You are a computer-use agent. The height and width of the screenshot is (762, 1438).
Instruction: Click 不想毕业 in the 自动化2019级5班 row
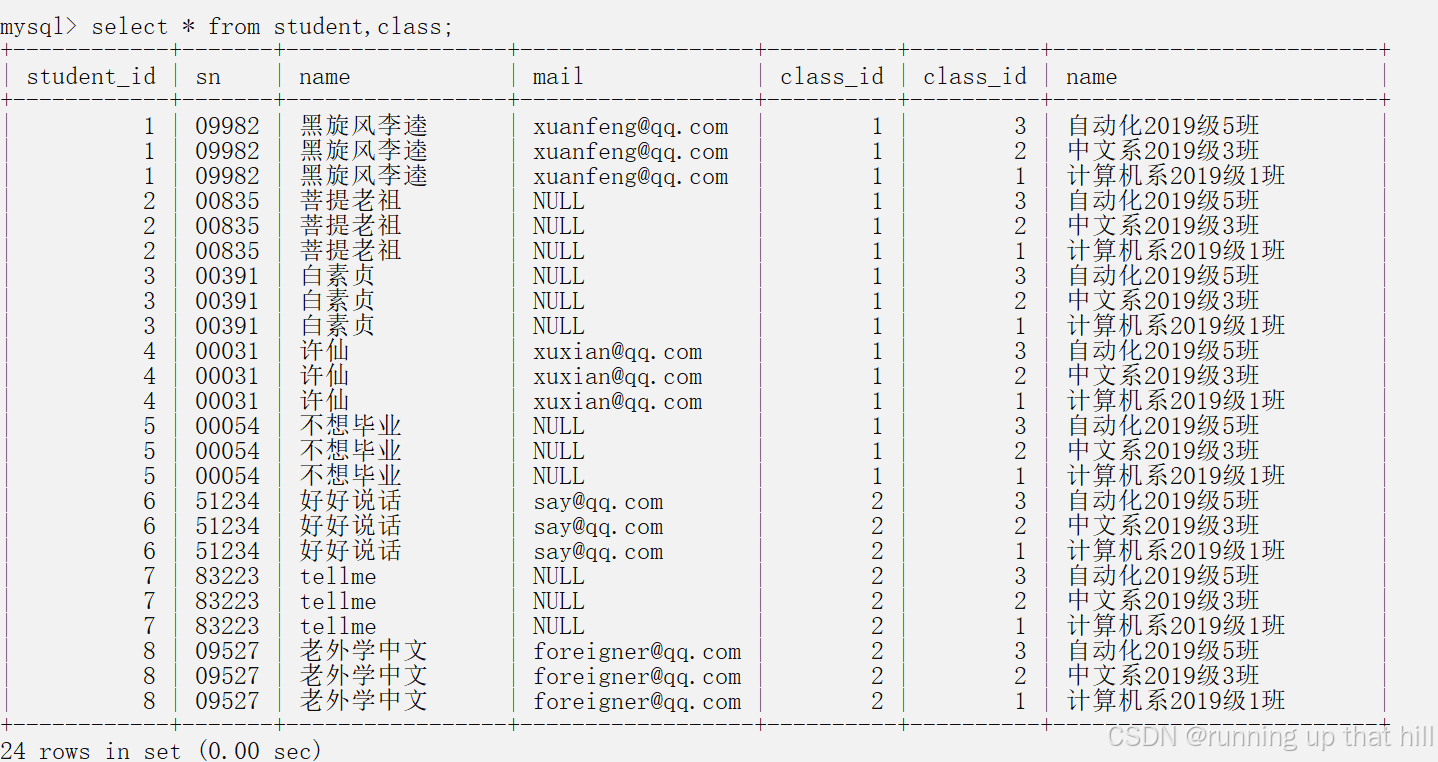(x=351, y=426)
